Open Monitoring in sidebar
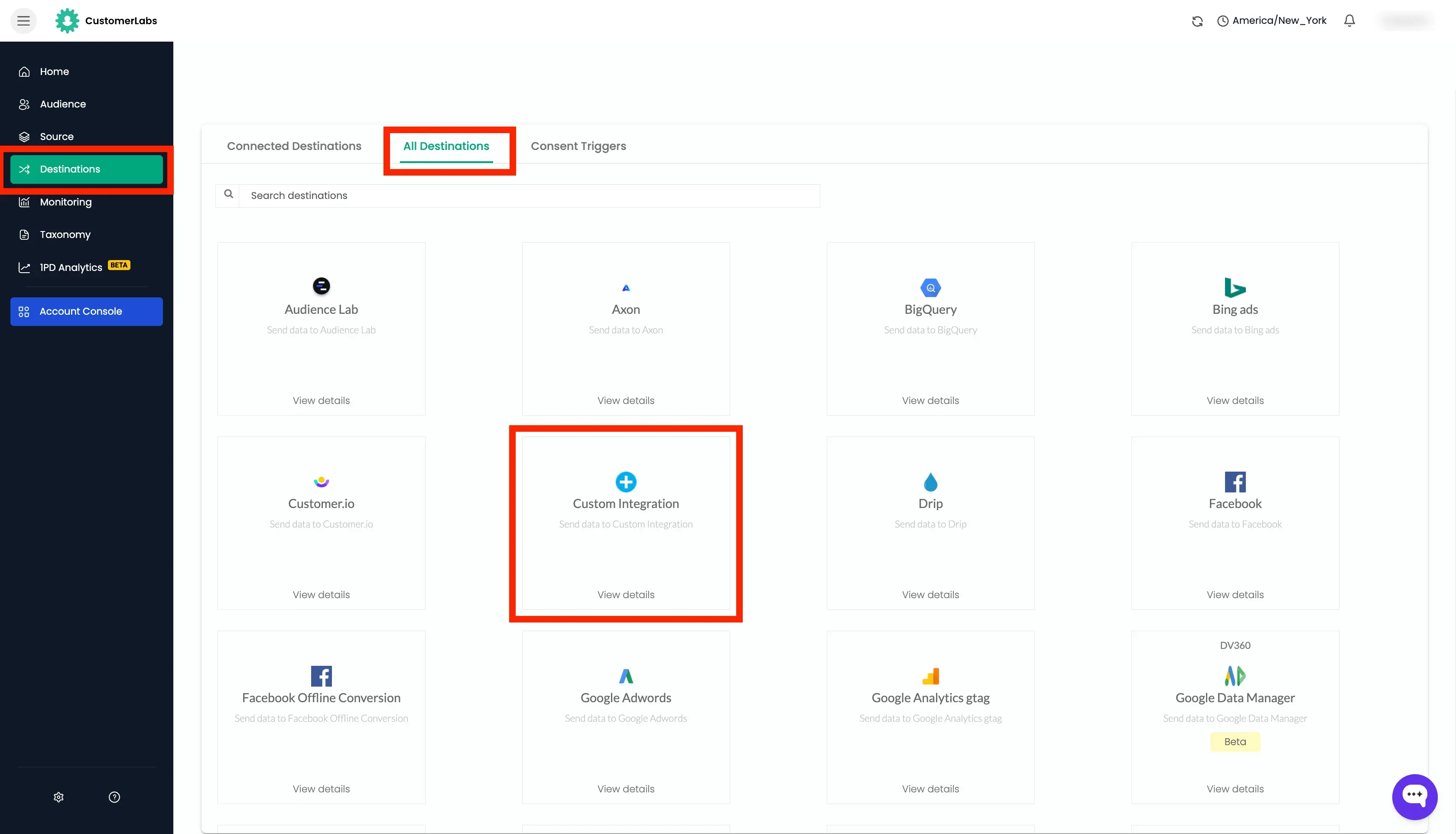This screenshot has width=1456, height=834. pyautogui.click(x=87, y=202)
